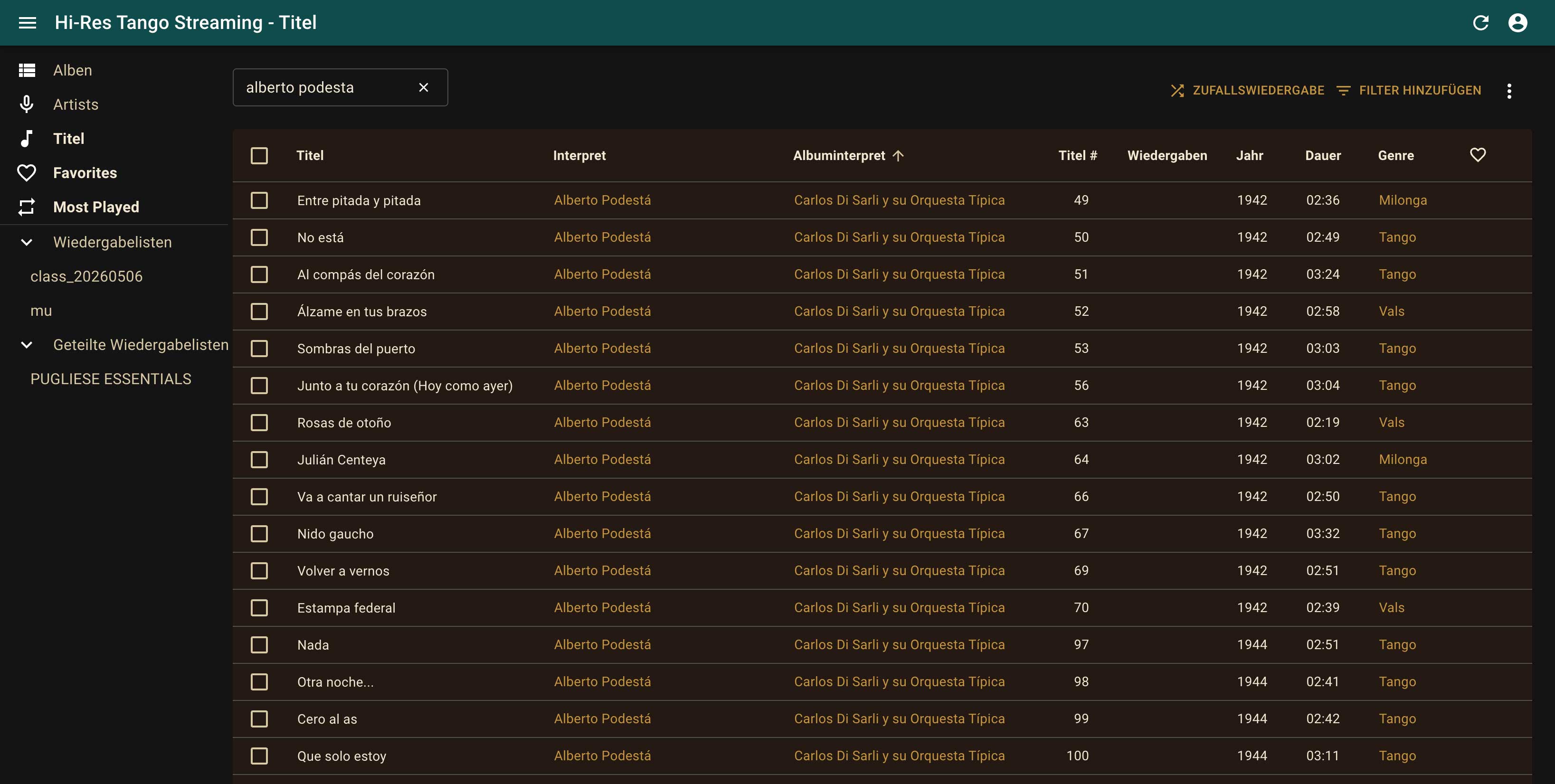The height and width of the screenshot is (784, 1555).
Task: Collapse the Wiedergabelisten section chevron
Action: click(27, 243)
